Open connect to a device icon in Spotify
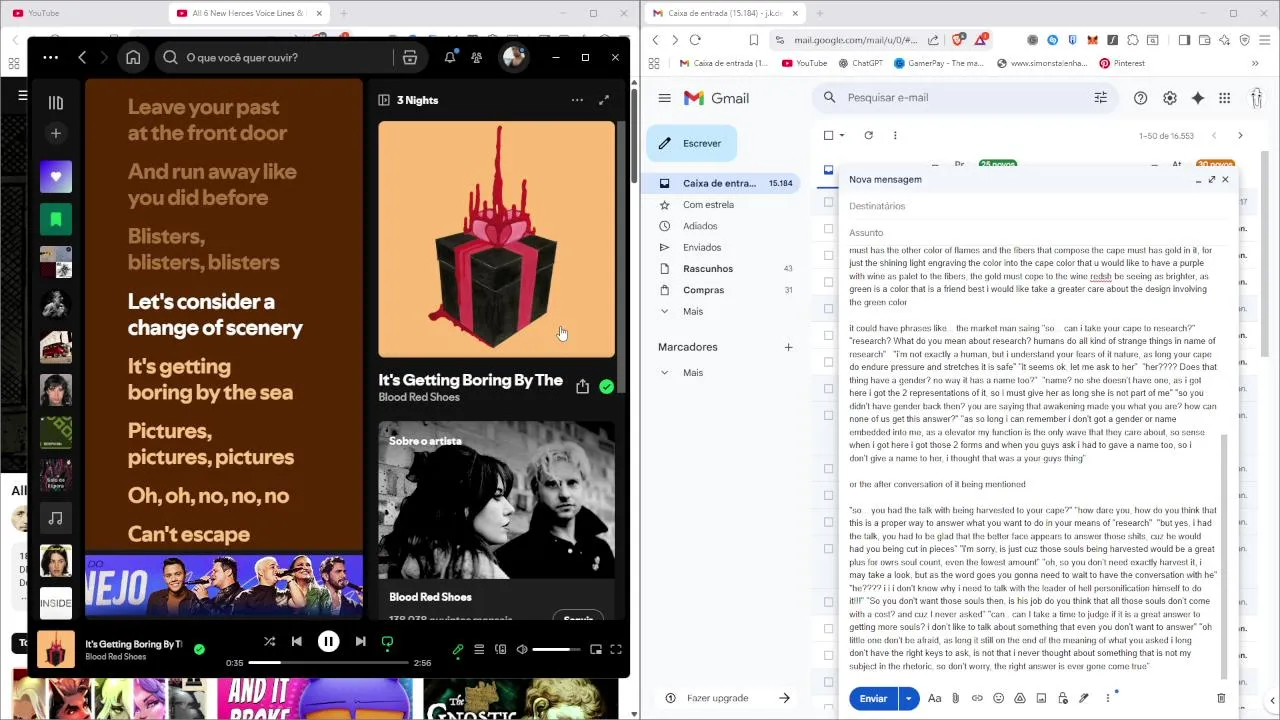This screenshot has width=1280, height=720. tap(501, 649)
